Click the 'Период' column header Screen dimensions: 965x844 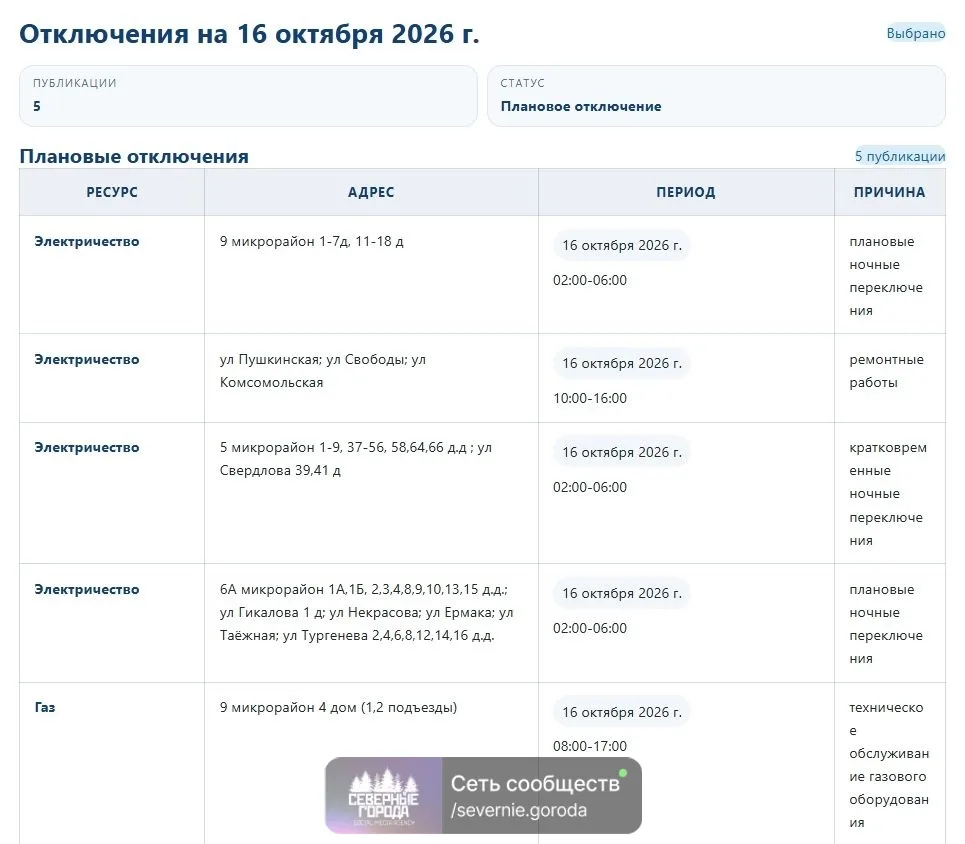pos(686,192)
